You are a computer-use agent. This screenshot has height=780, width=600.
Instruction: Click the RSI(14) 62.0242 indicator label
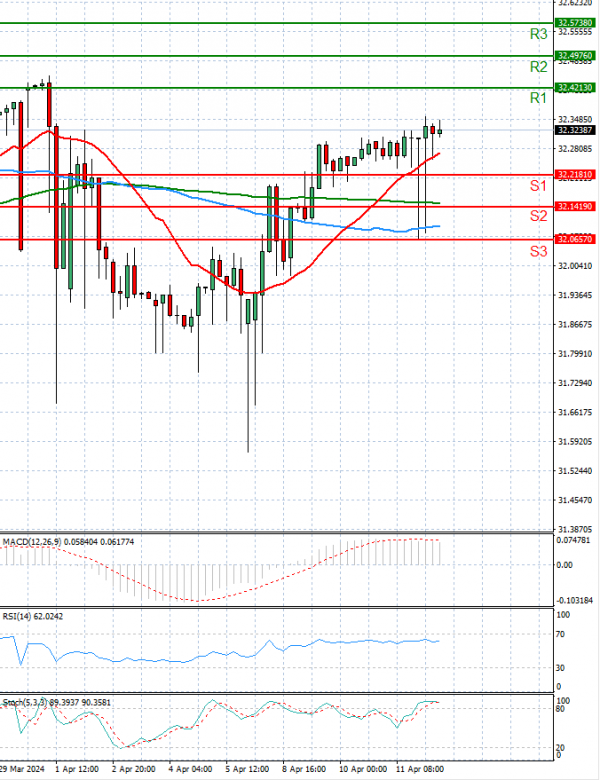pyautogui.click(x=33, y=616)
